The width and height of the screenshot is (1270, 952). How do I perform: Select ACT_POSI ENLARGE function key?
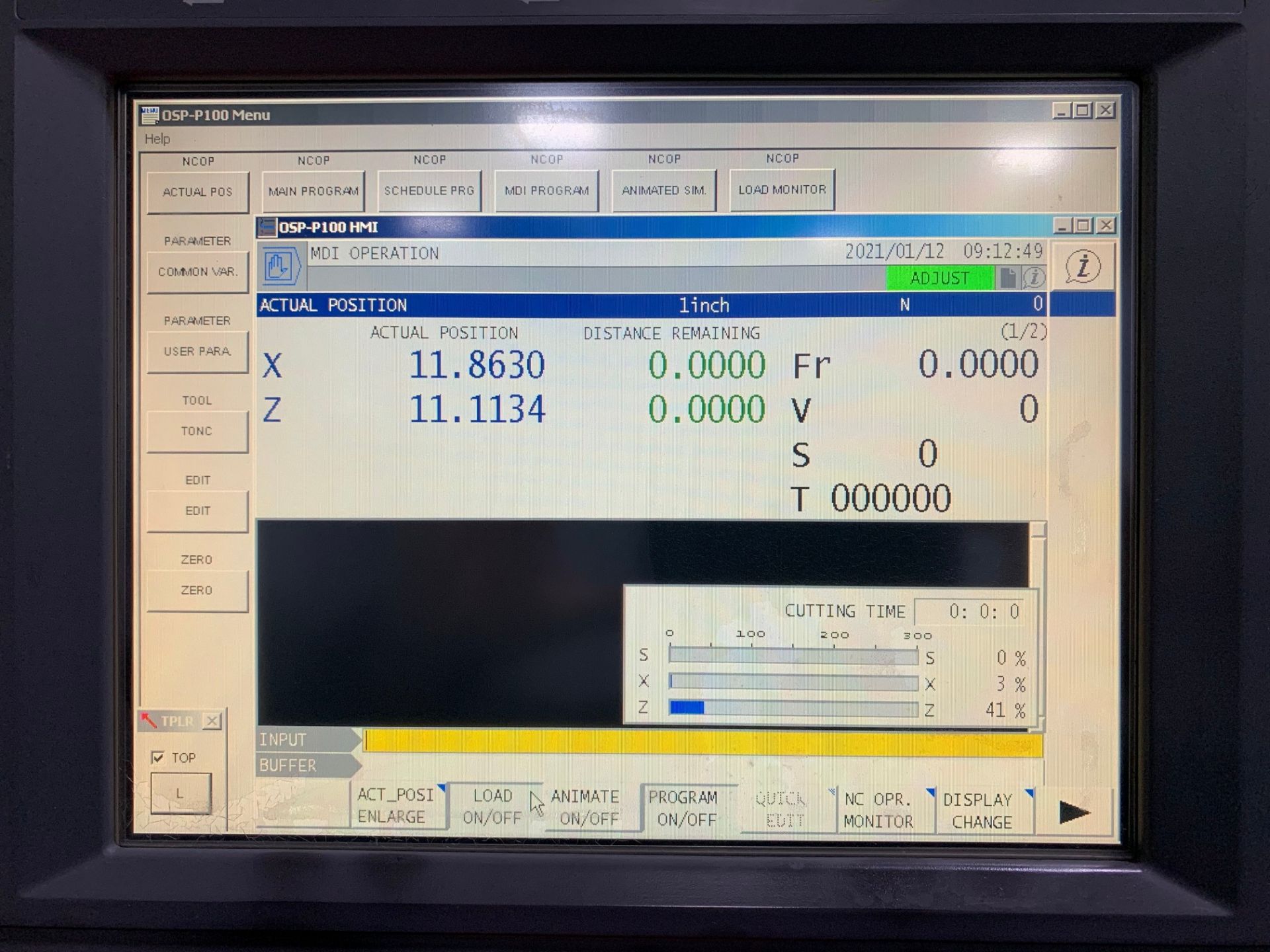coord(398,805)
